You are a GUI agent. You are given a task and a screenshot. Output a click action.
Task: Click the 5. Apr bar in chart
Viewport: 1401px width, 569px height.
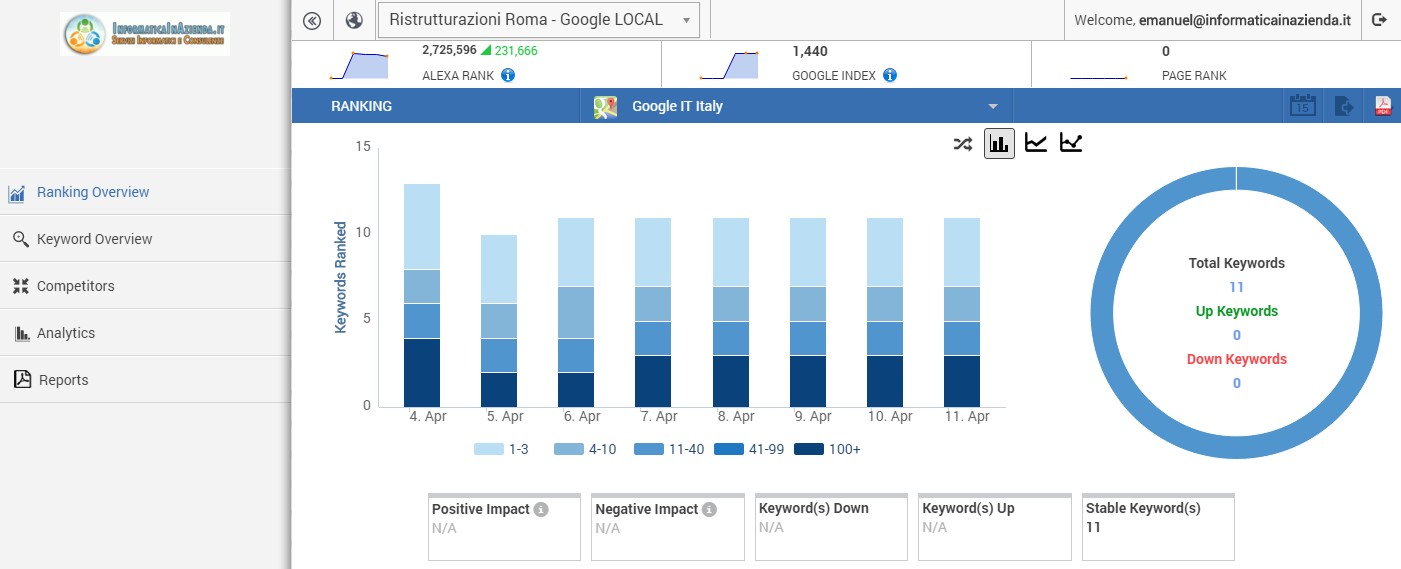499,320
